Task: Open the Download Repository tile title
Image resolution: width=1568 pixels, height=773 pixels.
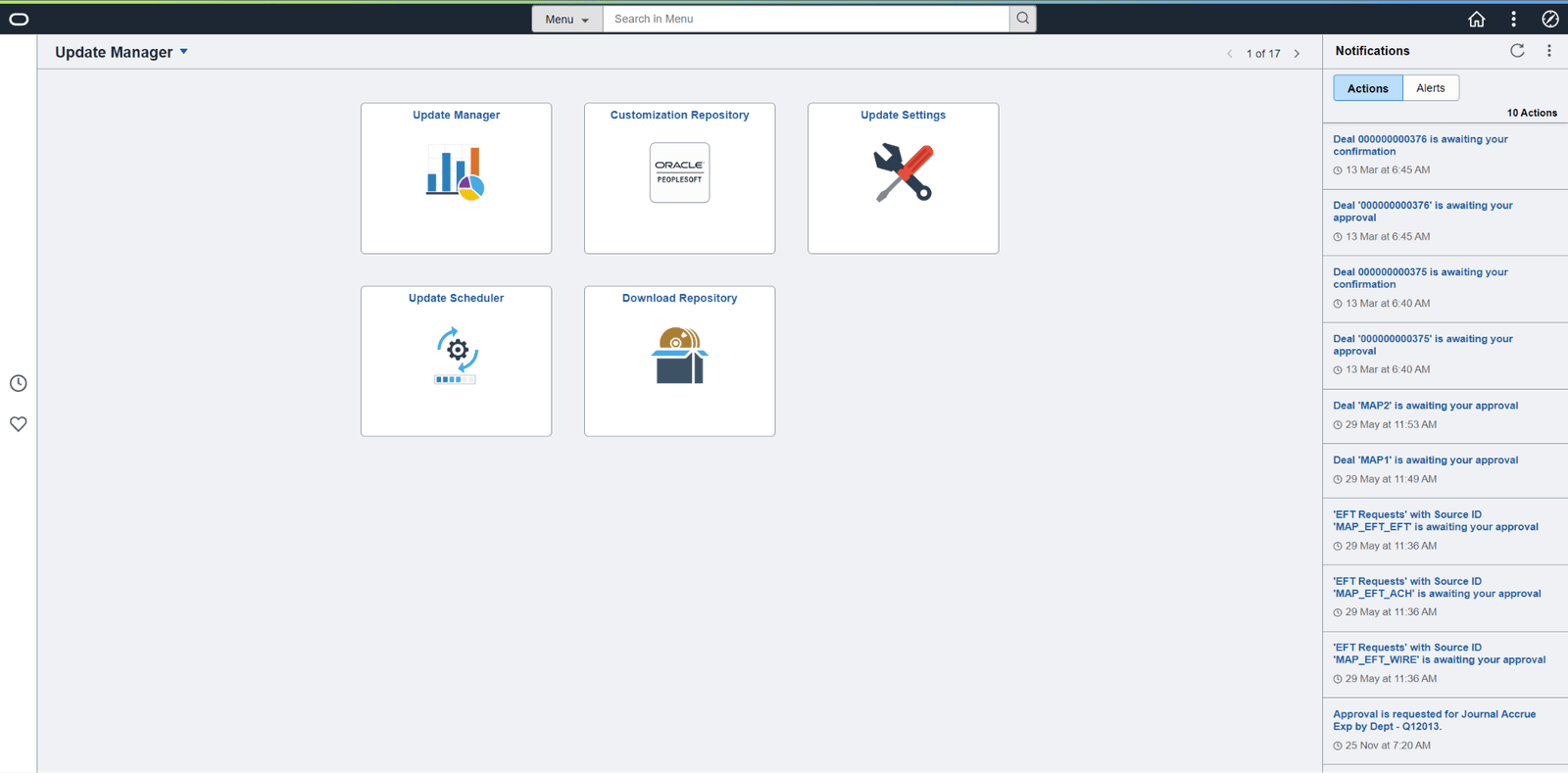Action: coord(679,299)
